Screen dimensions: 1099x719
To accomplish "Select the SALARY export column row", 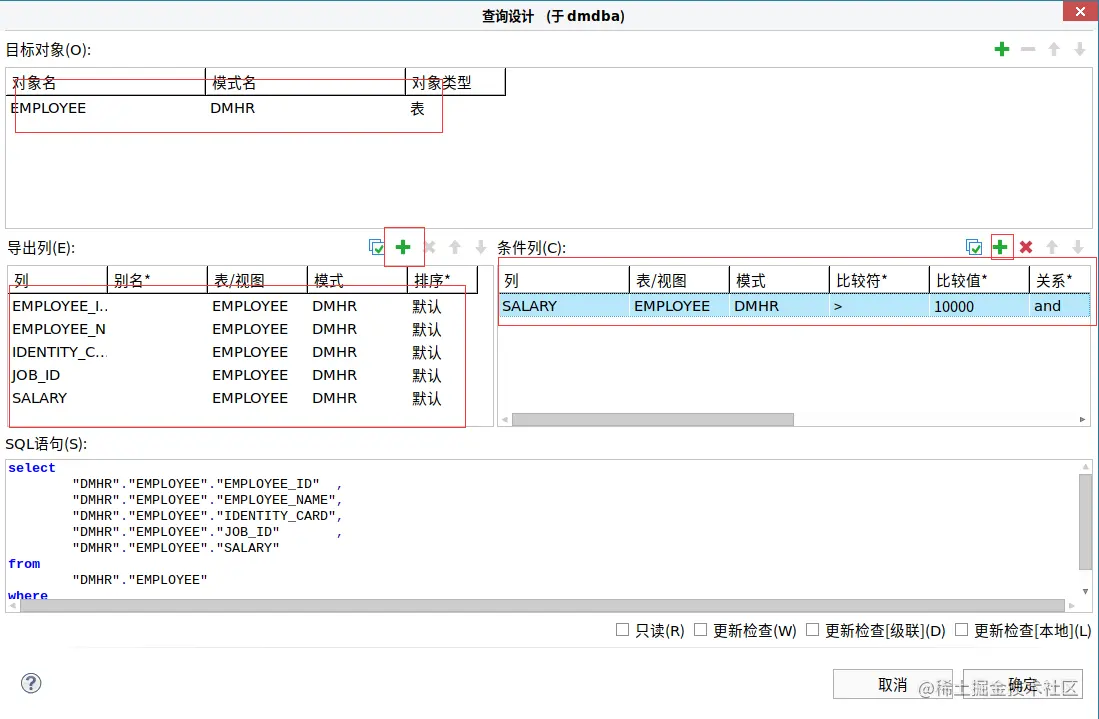I will tap(243, 398).
